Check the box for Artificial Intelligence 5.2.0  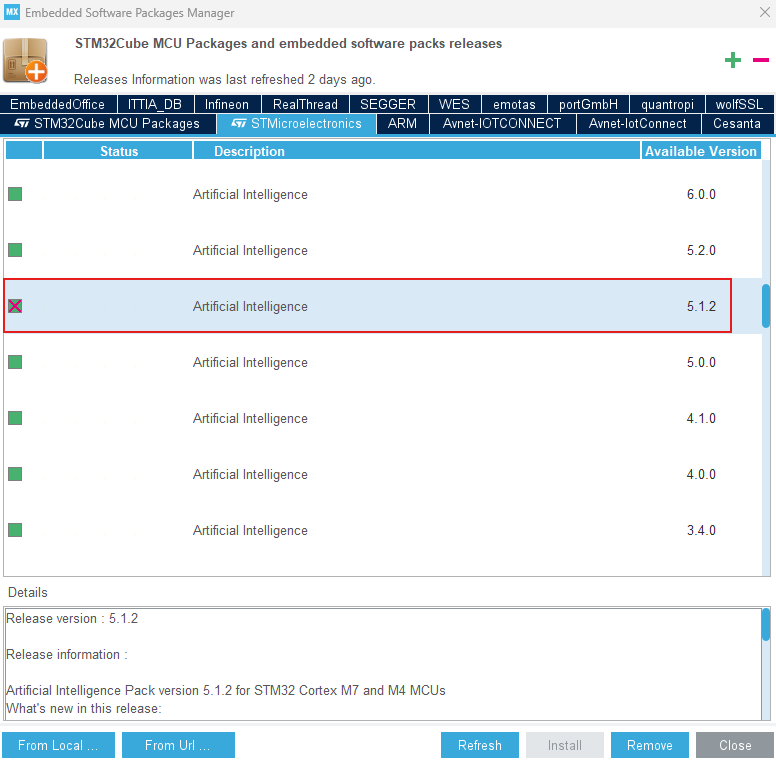tap(15, 250)
